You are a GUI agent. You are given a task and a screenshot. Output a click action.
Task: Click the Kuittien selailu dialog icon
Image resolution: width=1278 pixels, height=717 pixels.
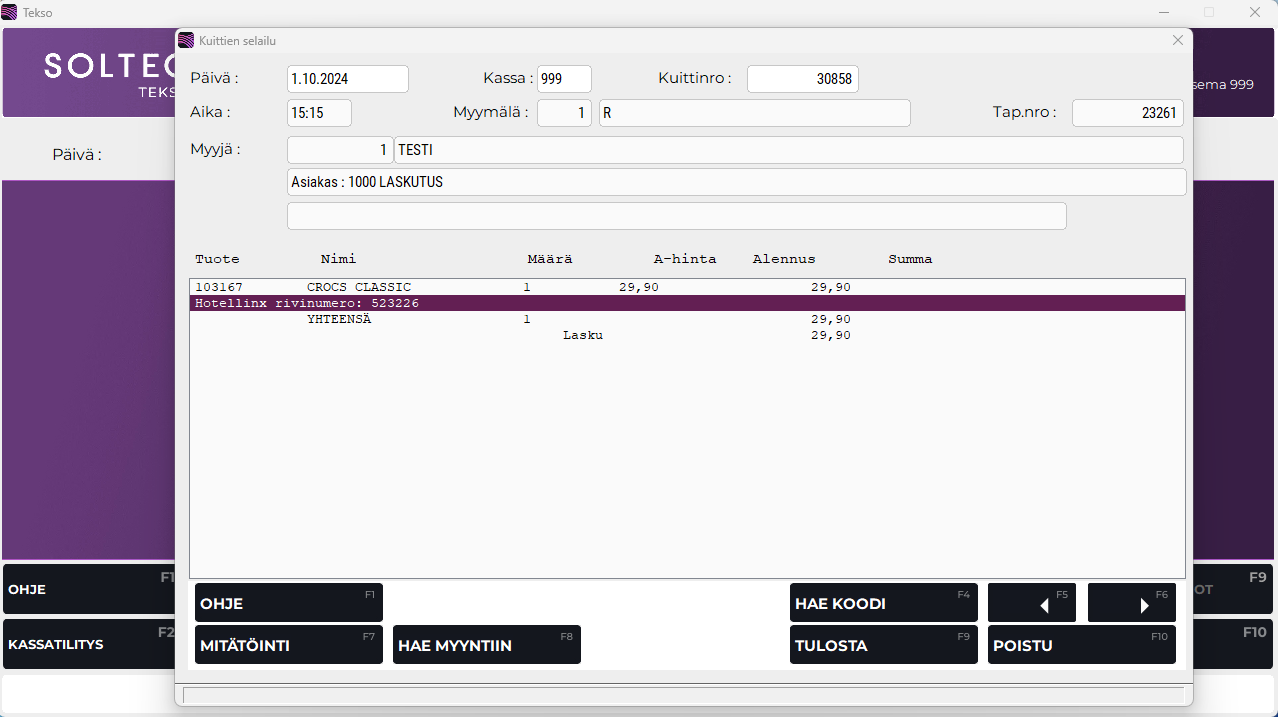click(x=186, y=41)
